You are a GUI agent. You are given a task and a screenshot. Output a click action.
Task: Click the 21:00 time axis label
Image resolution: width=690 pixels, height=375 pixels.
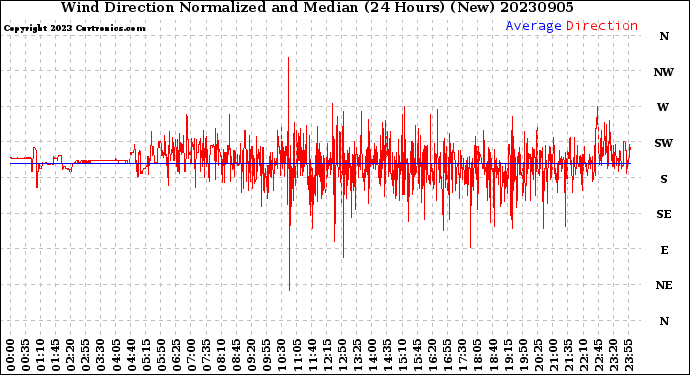coord(553,355)
